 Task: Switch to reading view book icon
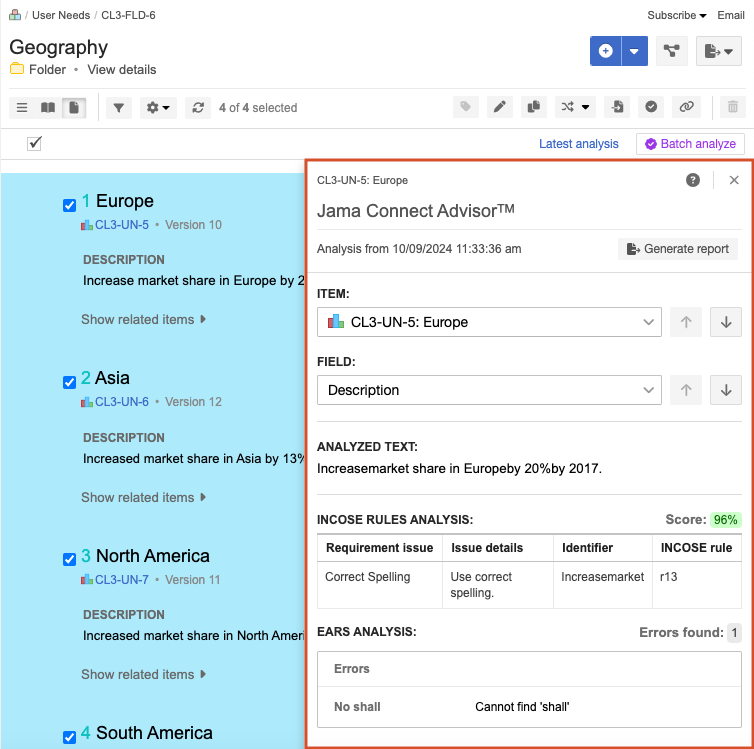[x=48, y=107]
